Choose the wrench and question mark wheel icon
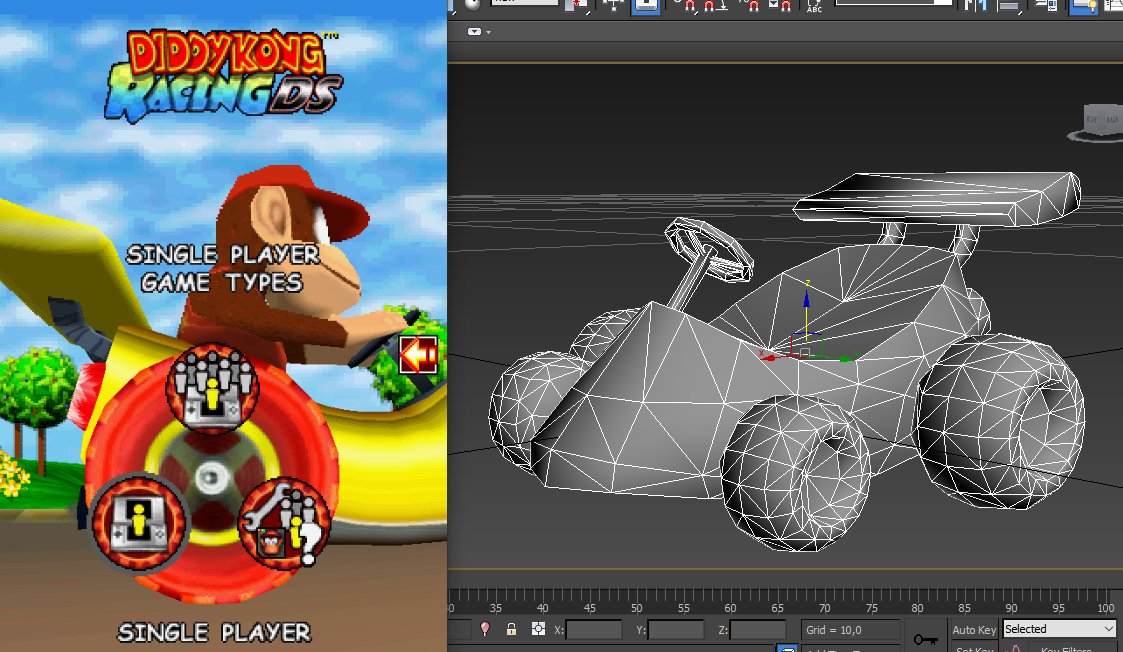Image resolution: width=1123 pixels, height=652 pixels. click(285, 523)
